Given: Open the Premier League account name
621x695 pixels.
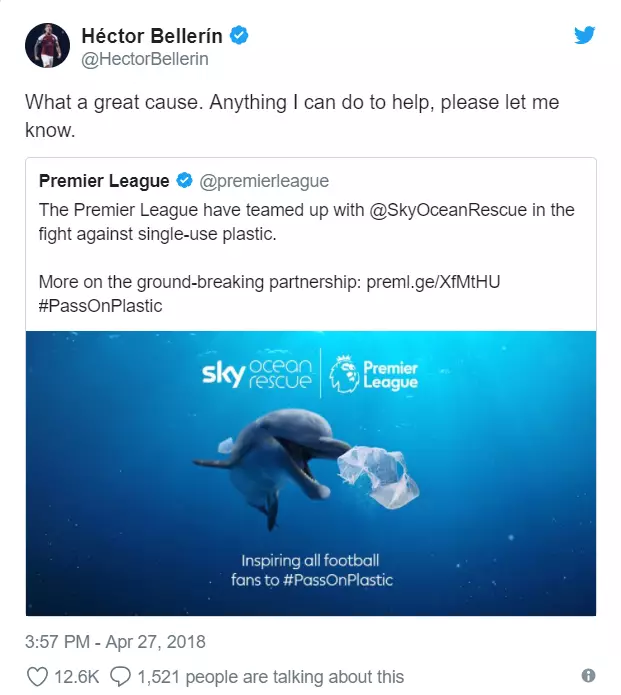Looking at the screenshot, I should click(x=104, y=181).
